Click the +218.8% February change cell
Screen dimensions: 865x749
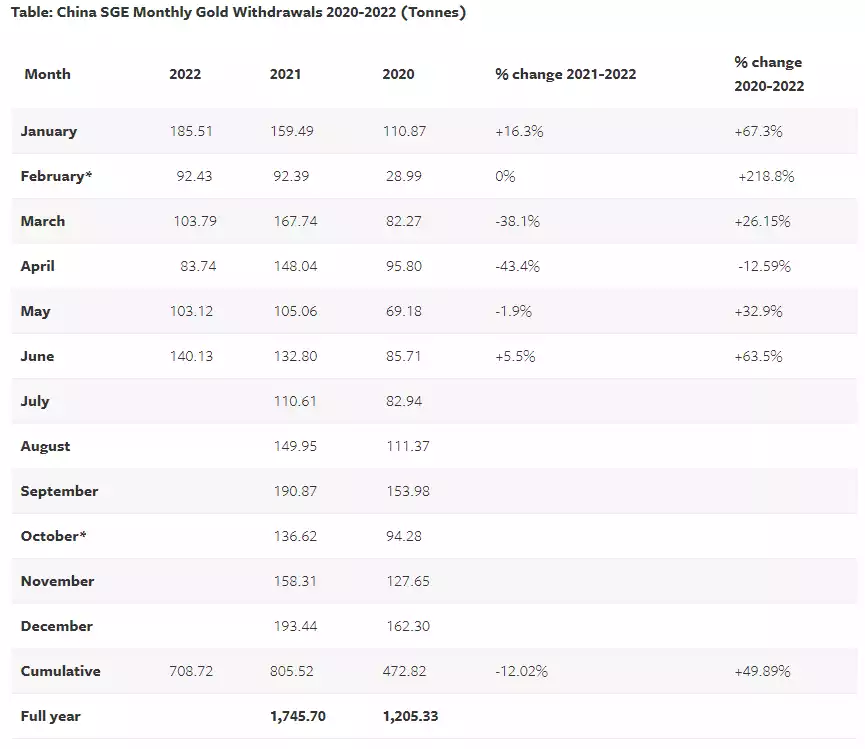[766, 176]
